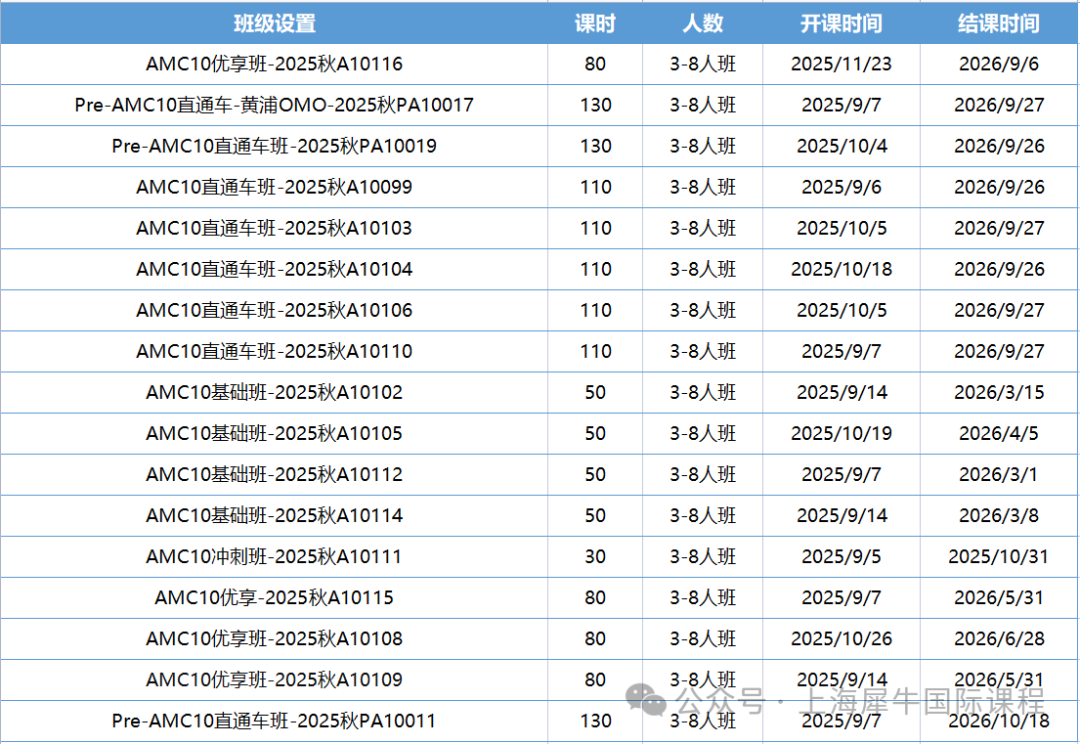Image resolution: width=1080 pixels, height=744 pixels.
Task: Select cell AMC10基础班-2025秋A10112
Action: pos(274,474)
